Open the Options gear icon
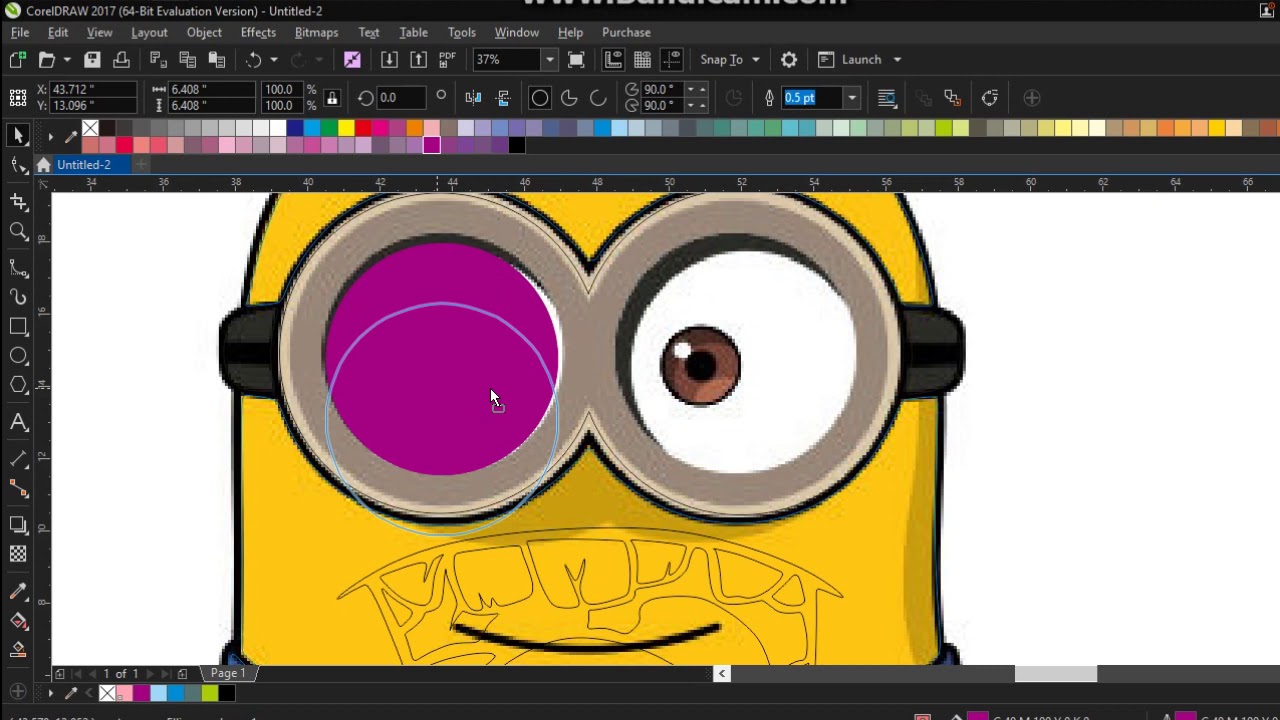Image resolution: width=1280 pixels, height=720 pixels. point(789,60)
